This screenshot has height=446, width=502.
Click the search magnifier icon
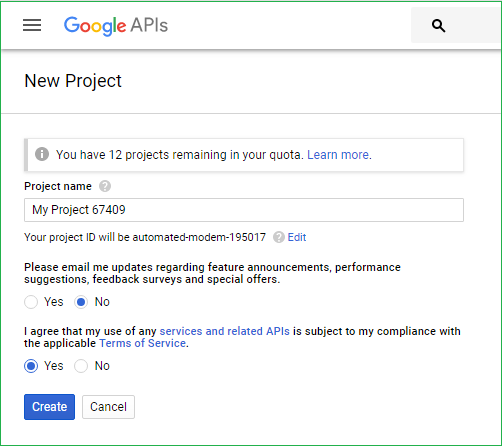point(438,26)
